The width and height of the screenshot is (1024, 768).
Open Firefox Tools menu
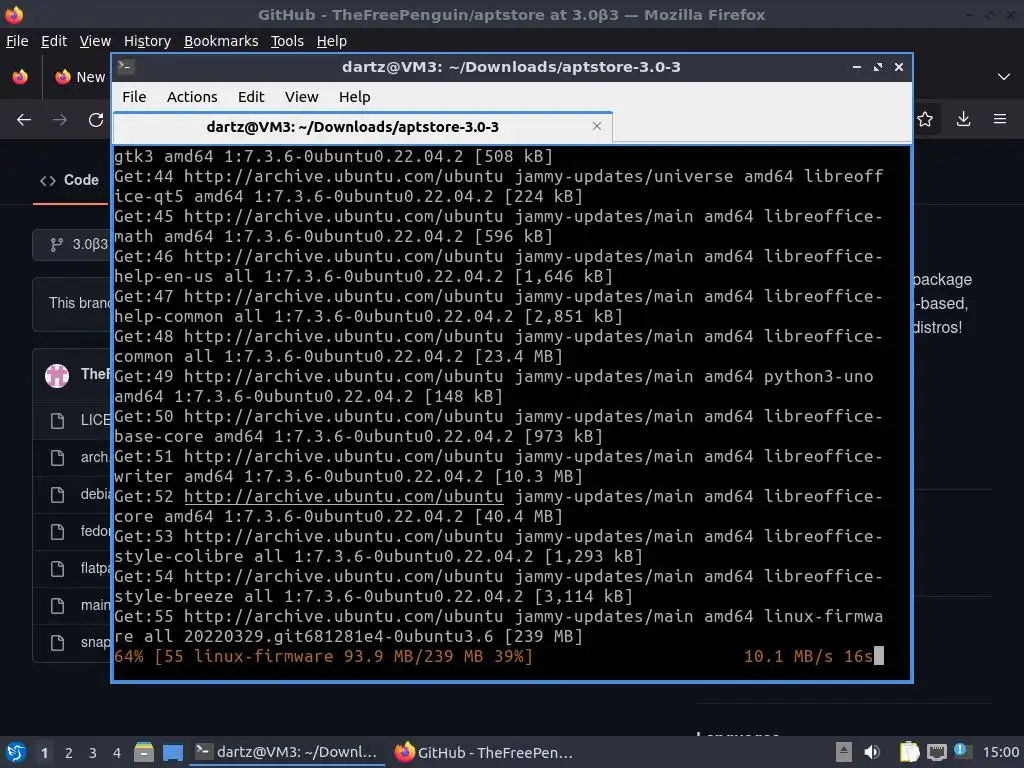click(287, 41)
